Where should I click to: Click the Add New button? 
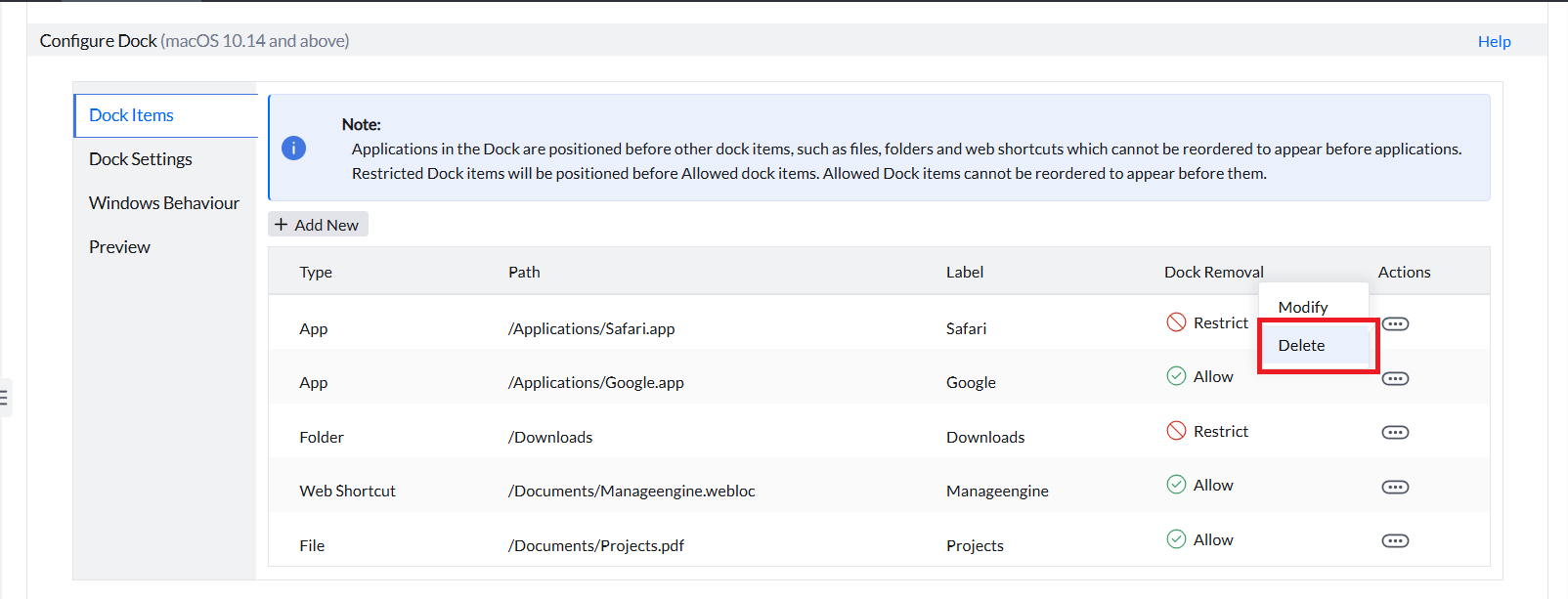(x=318, y=225)
